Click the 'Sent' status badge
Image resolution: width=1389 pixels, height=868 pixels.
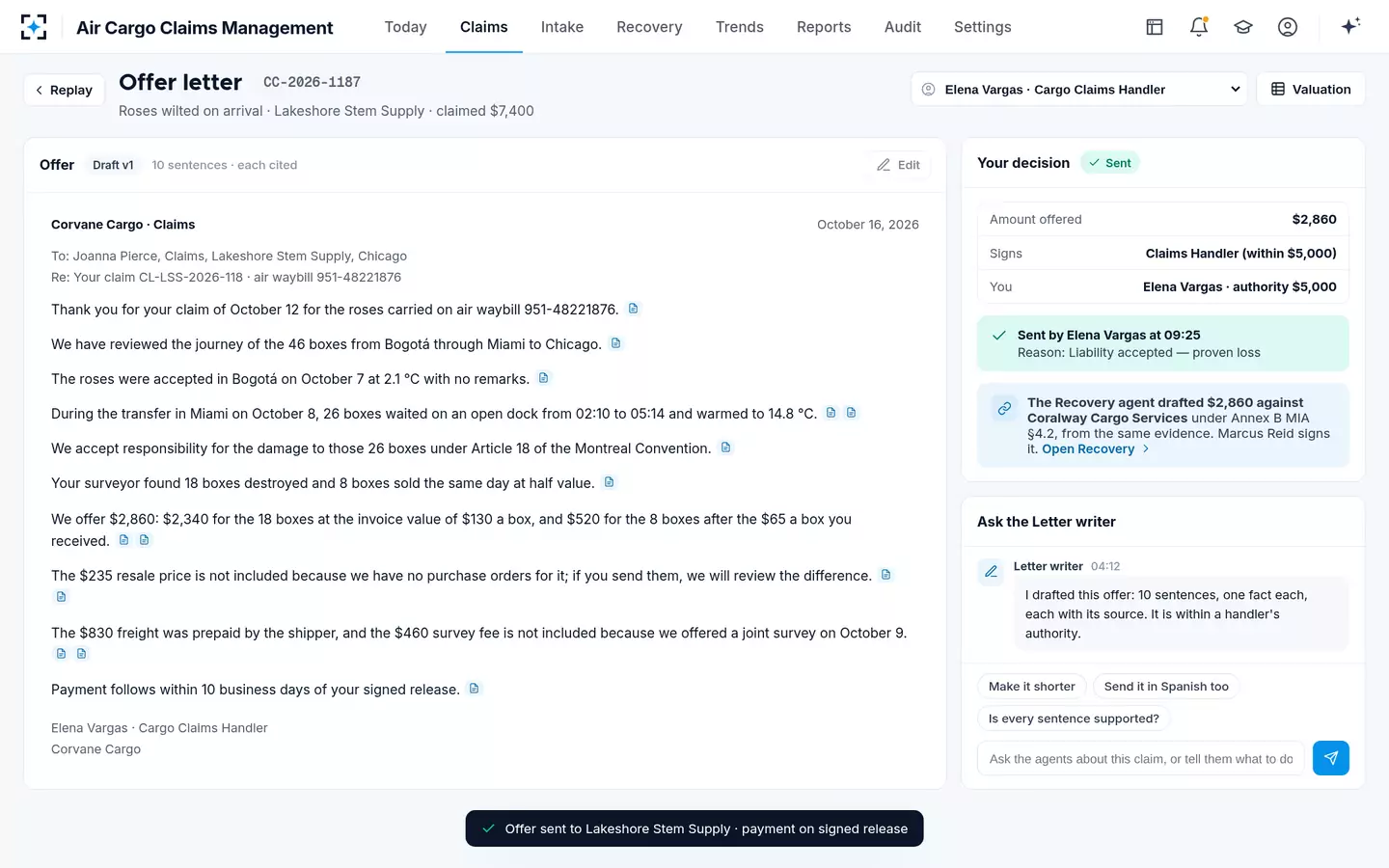(x=1110, y=163)
